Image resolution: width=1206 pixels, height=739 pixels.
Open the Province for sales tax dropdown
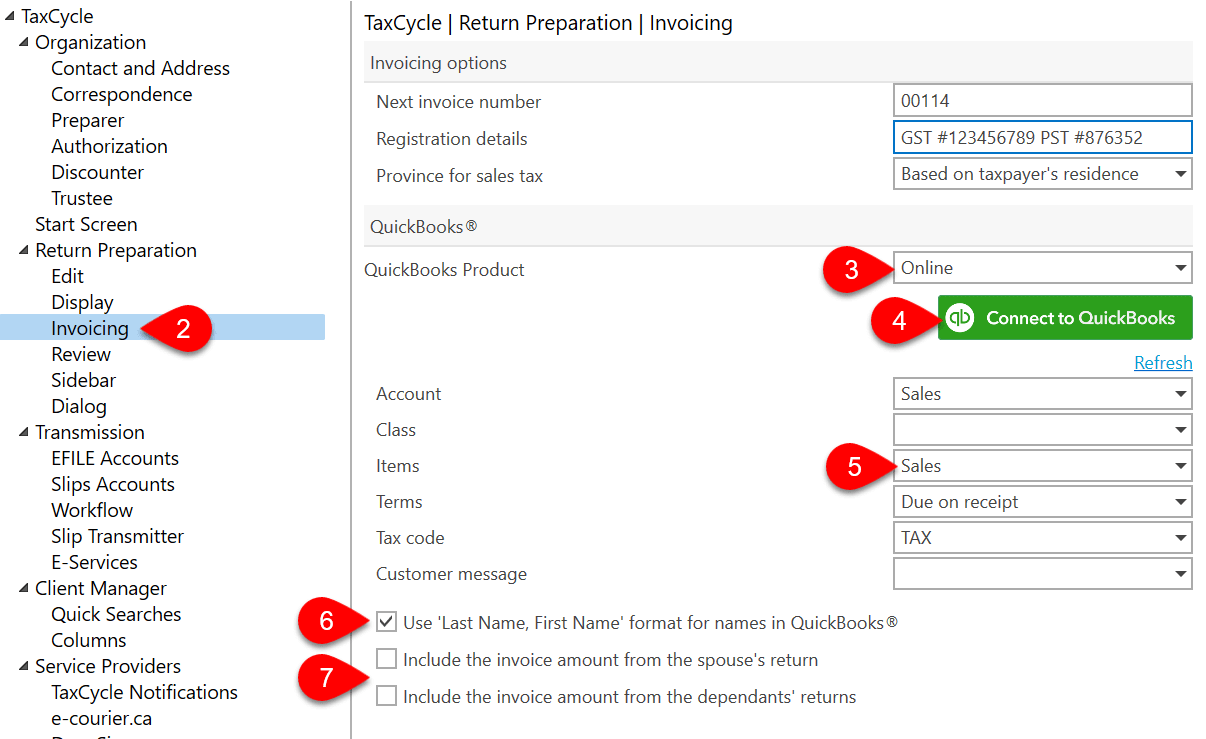click(1042, 174)
